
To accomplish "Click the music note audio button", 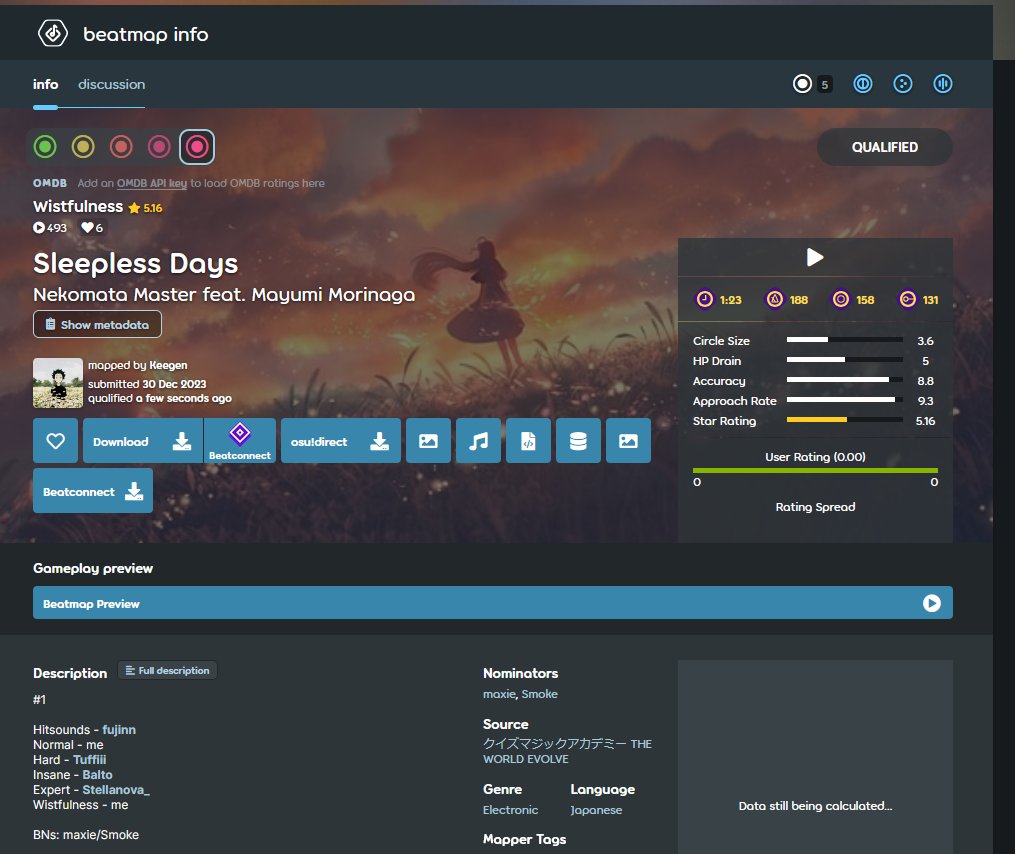I will pyautogui.click(x=478, y=441).
